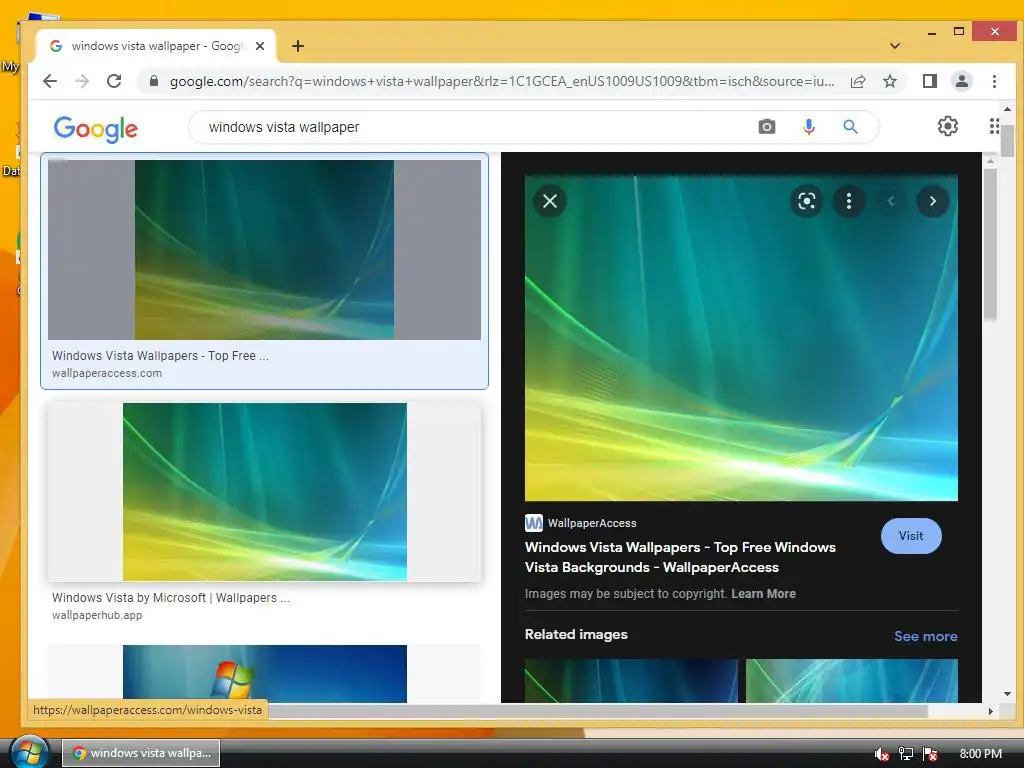
Task: Click the page vertical scrollbar thumb
Action: [x=1007, y=140]
